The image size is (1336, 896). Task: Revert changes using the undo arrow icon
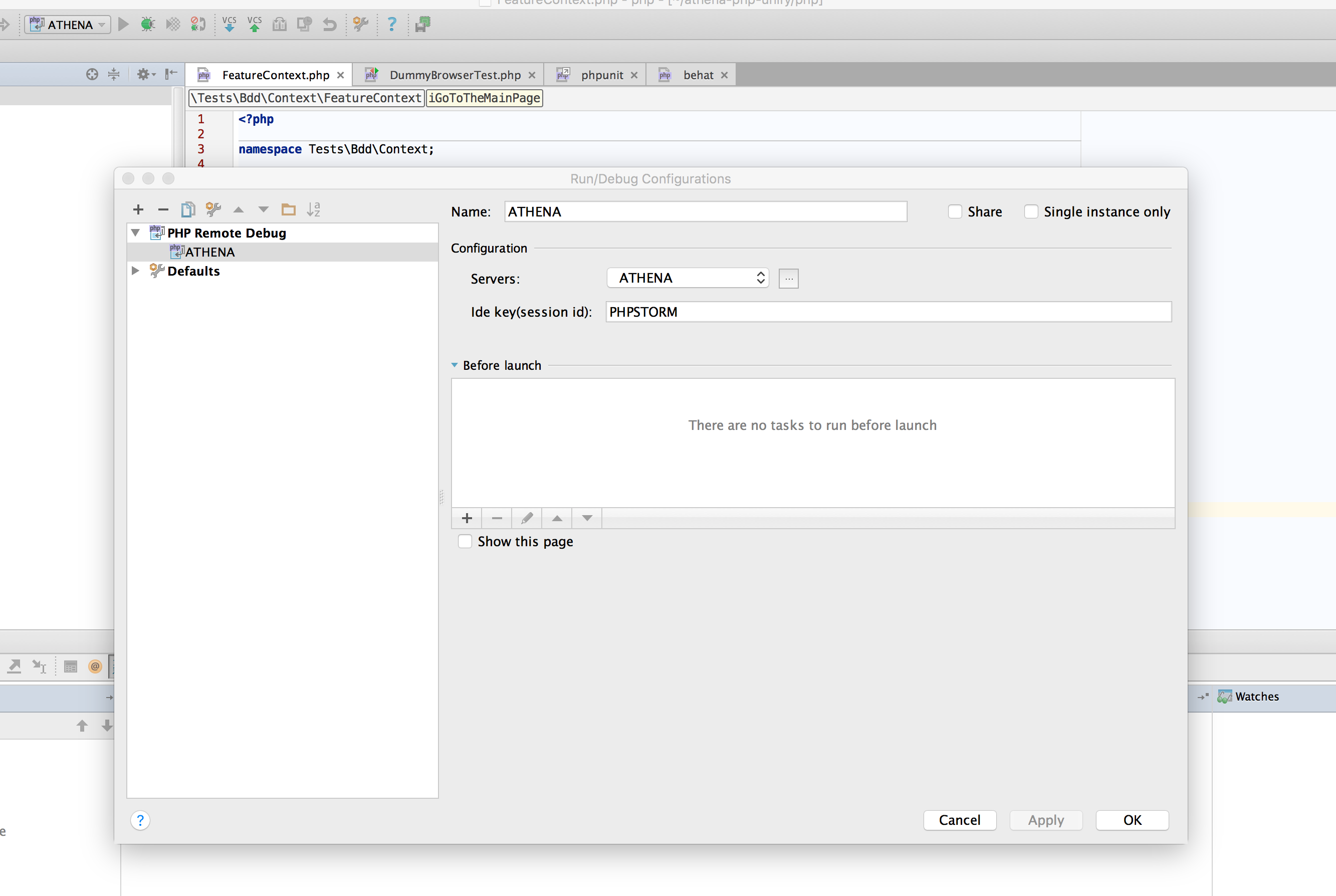(329, 24)
